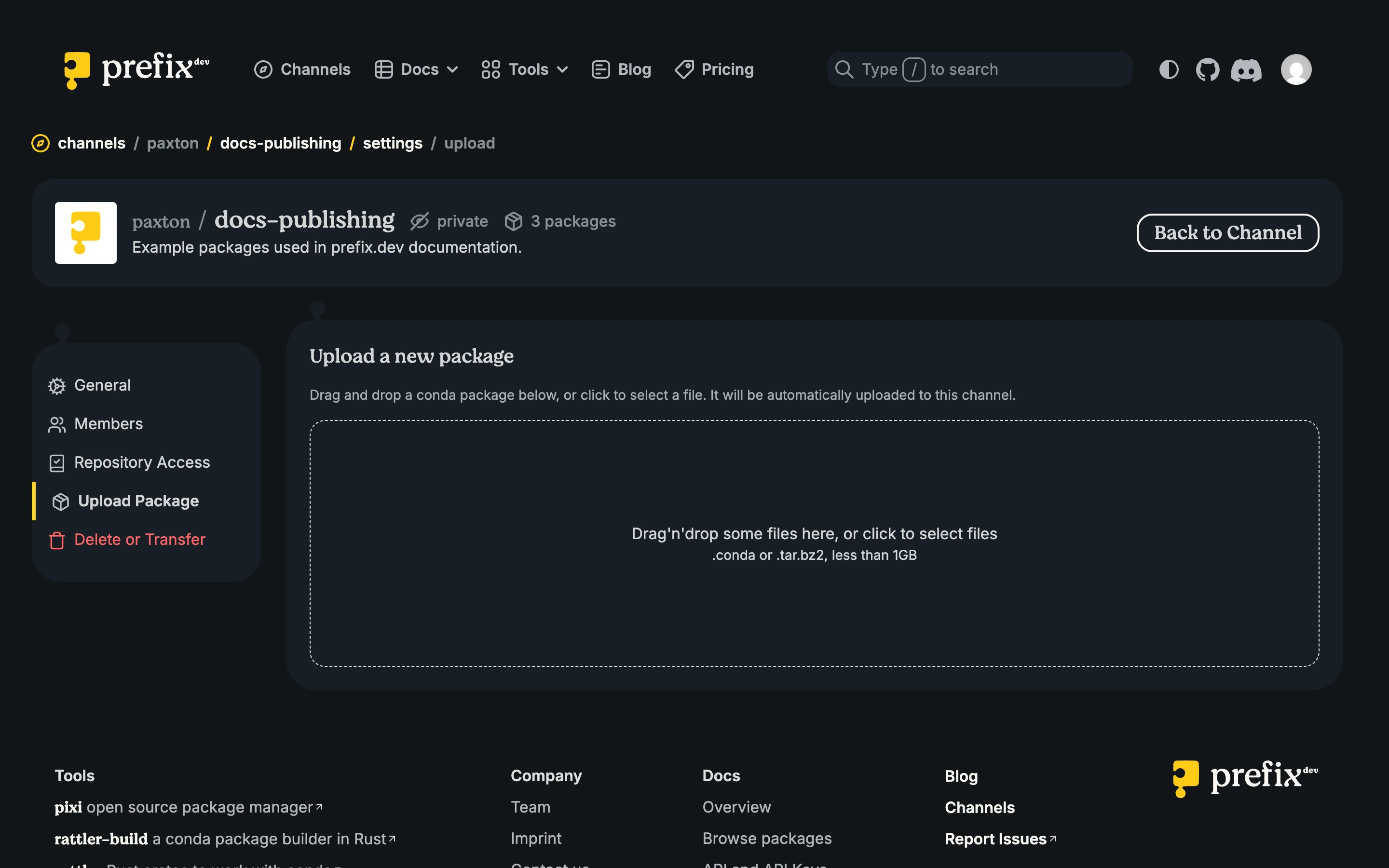Screen dimensions: 1389x868
Task: Open Browse packages footer link
Action: tap(767, 839)
